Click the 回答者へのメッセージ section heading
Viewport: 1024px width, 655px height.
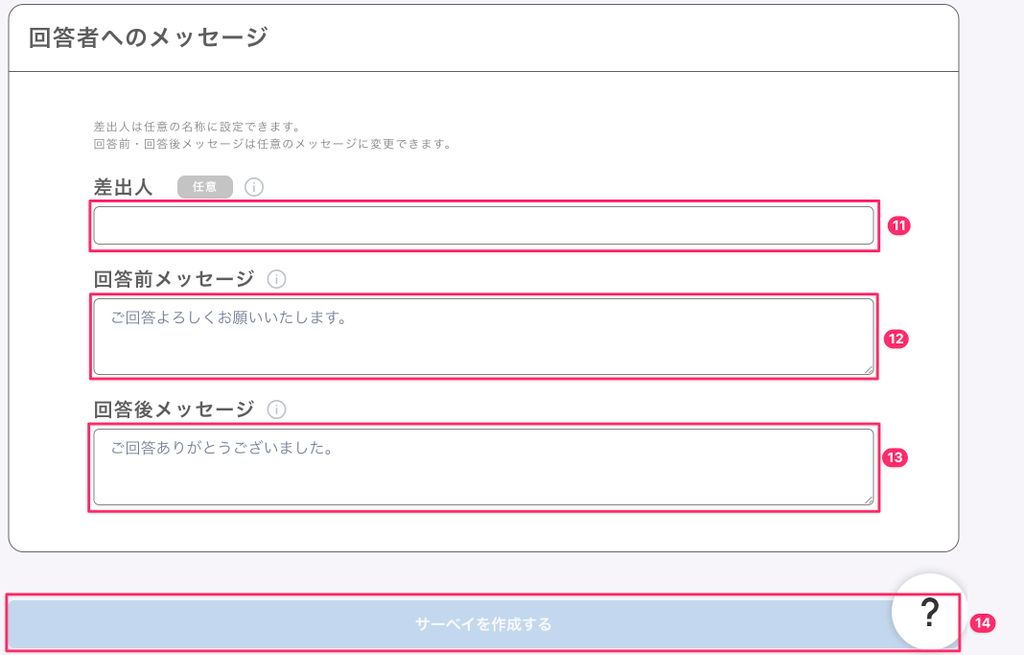coord(149,38)
